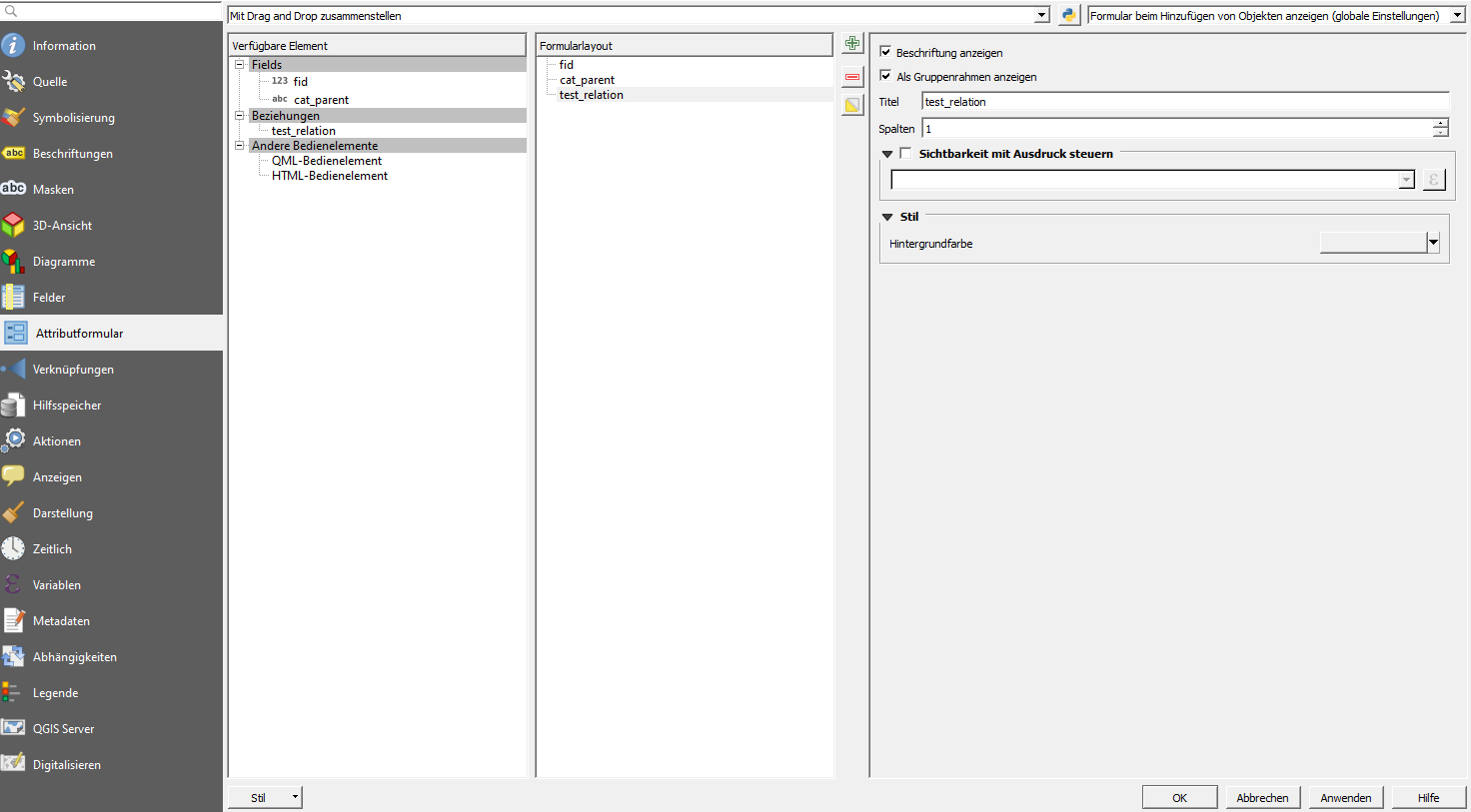Disable Als Gruppenrahmen anzeigen
1471x812 pixels.
[x=884, y=74]
